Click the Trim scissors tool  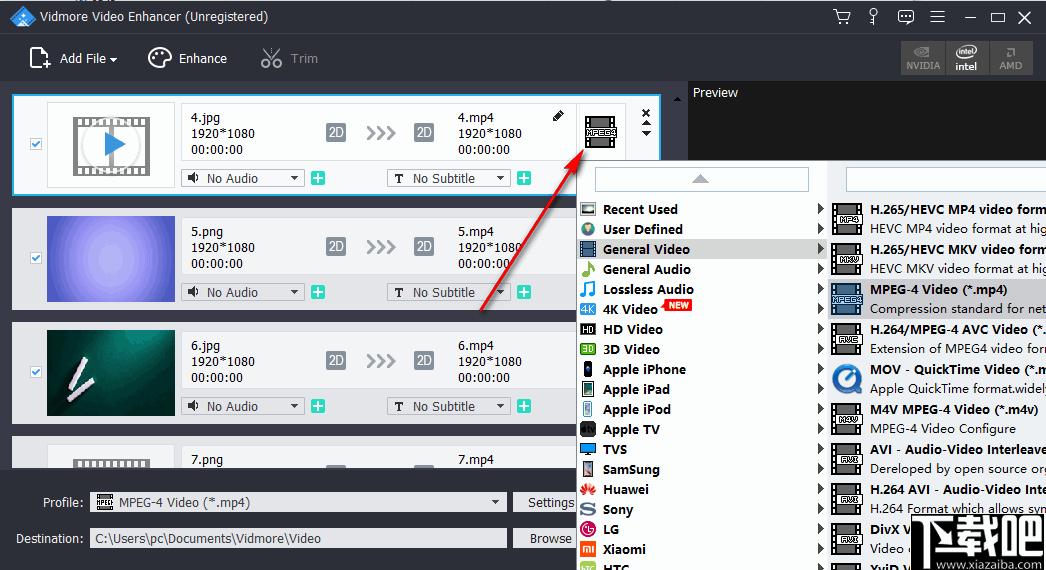tap(289, 59)
